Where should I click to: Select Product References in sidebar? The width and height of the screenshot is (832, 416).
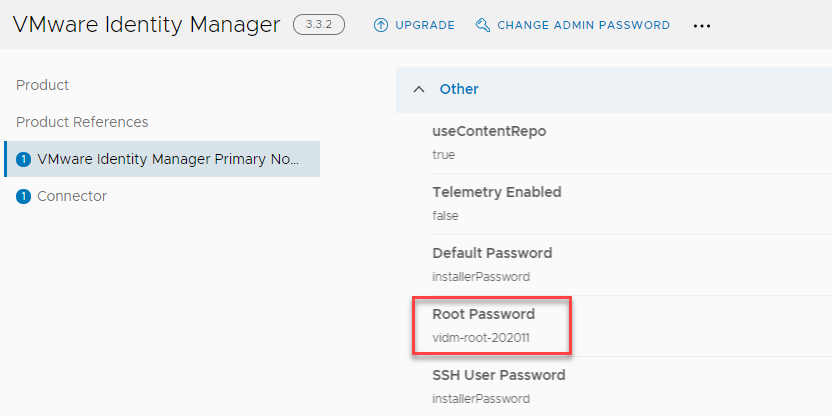pyautogui.click(x=82, y=122)
